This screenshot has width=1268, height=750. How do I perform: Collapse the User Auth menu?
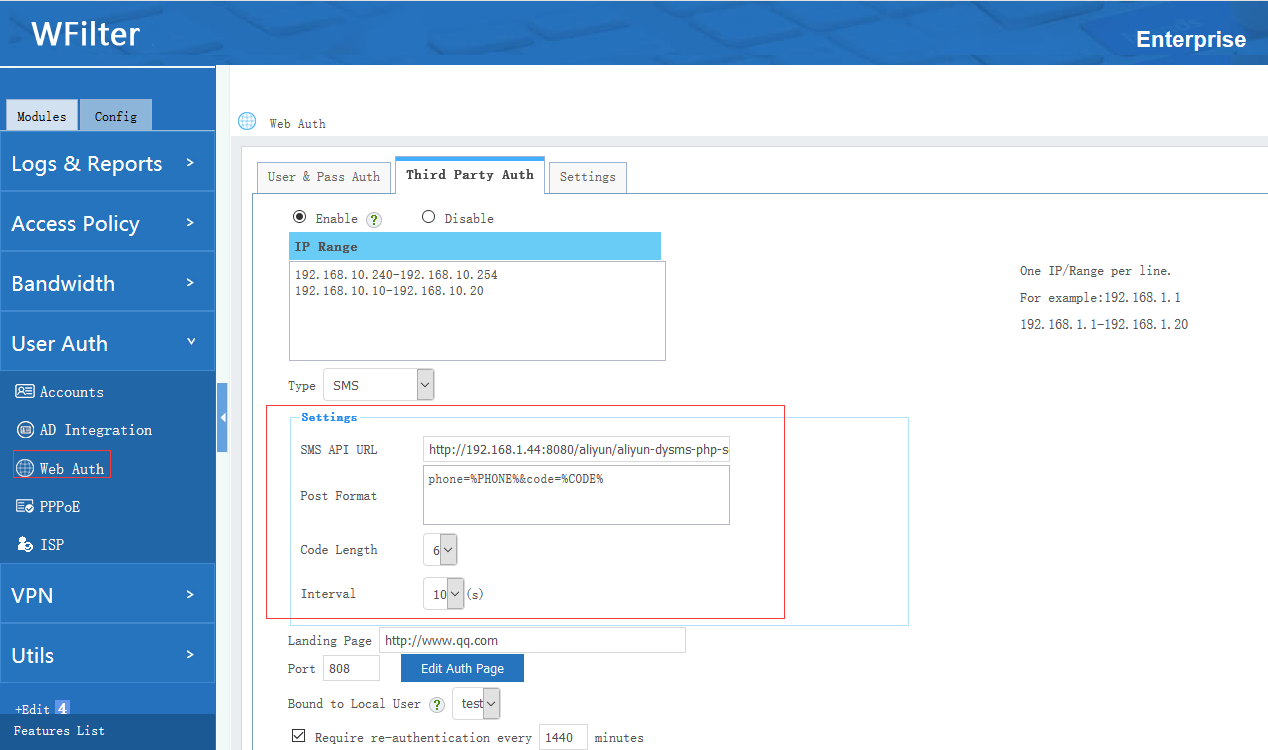107,344
